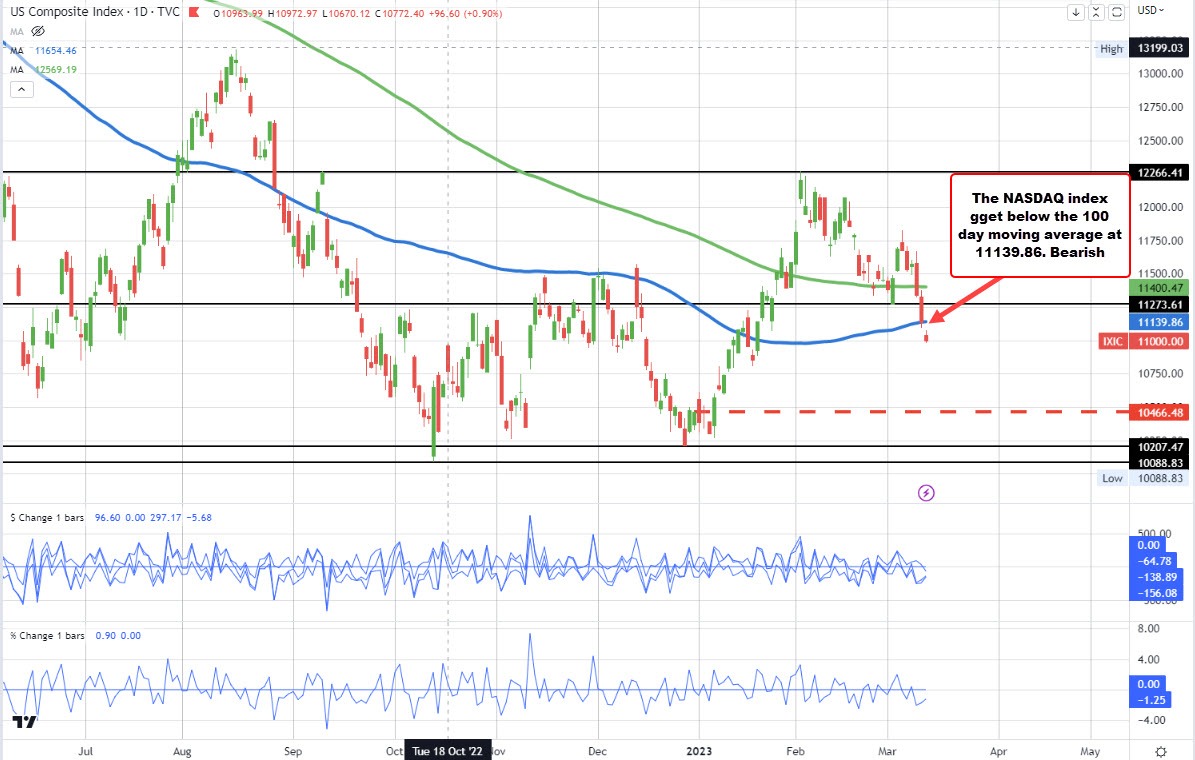
Task: Click the May label on the time axis
Action: [1090, 752]
